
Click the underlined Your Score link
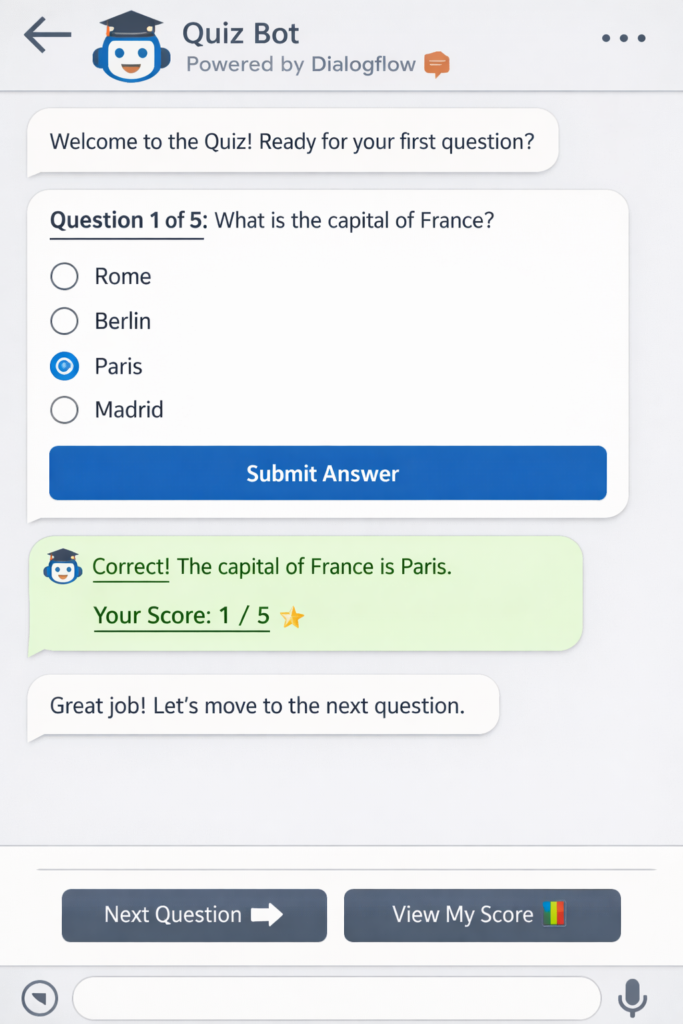[x=180, y=616]
